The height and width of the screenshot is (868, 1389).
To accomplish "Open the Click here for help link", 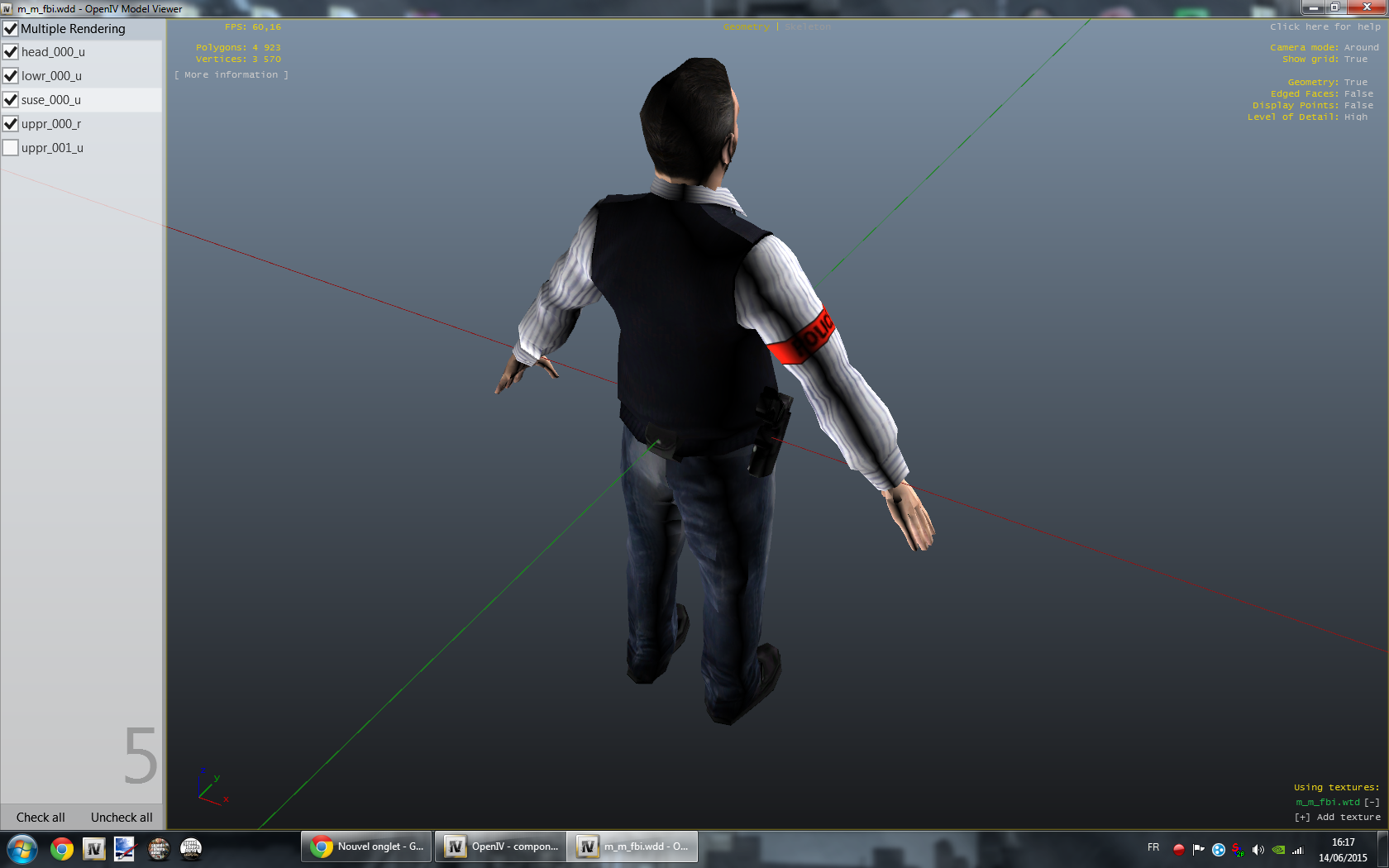I will tap(1325, 26).
